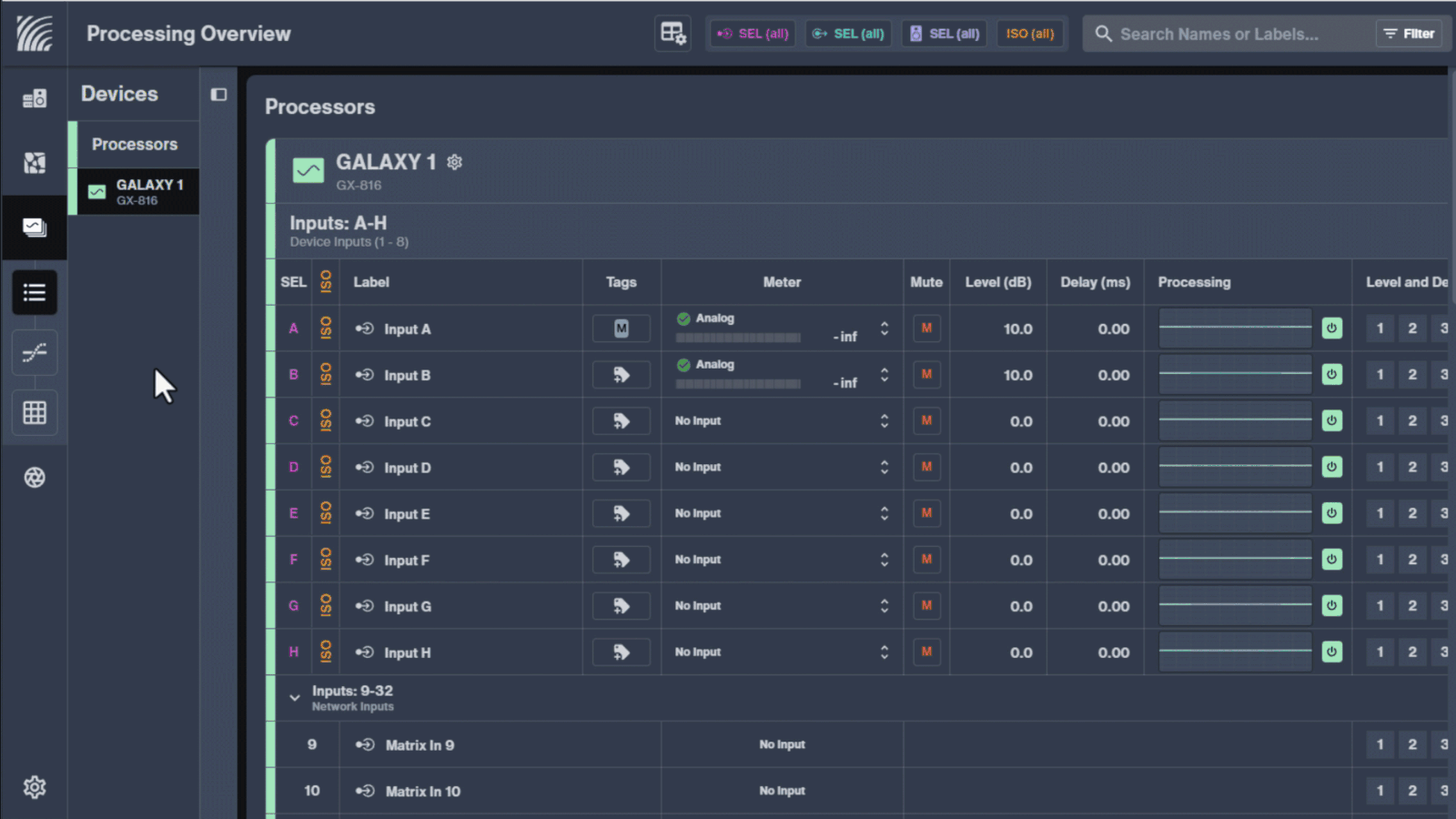Open the tag icon for Input C
This screenshot has width=1456, height=819.
tap(621, 421)
